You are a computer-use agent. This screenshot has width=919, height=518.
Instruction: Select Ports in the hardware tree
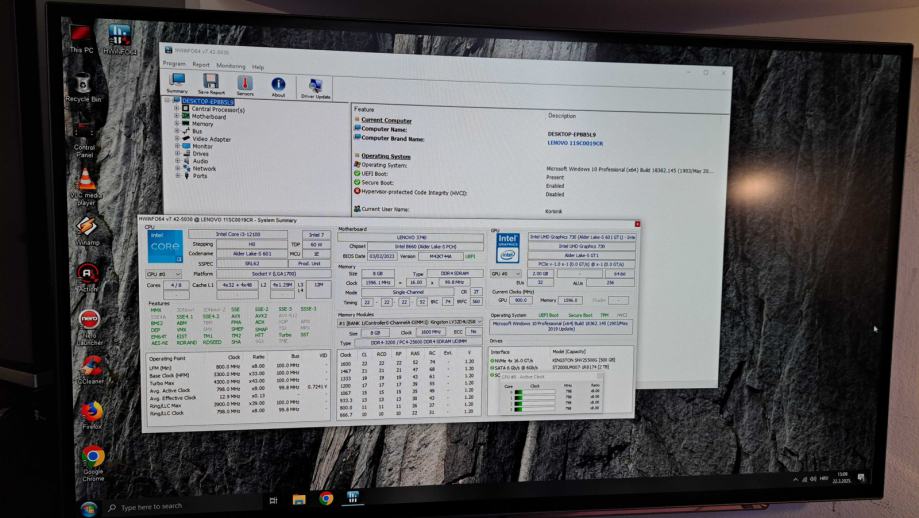pos(200,176)
